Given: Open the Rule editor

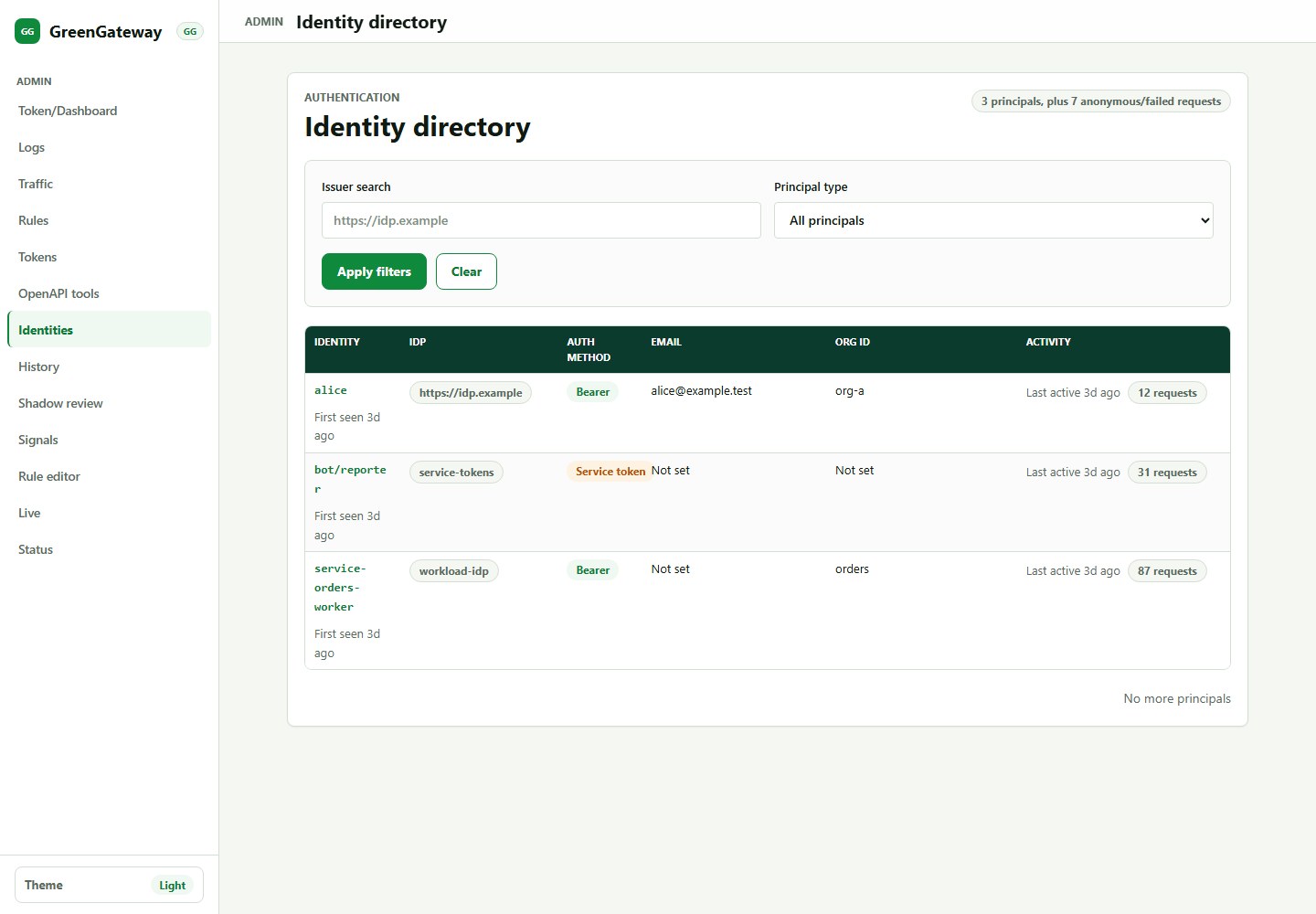Looking at the screenshot, I should [x=109, y=476].
